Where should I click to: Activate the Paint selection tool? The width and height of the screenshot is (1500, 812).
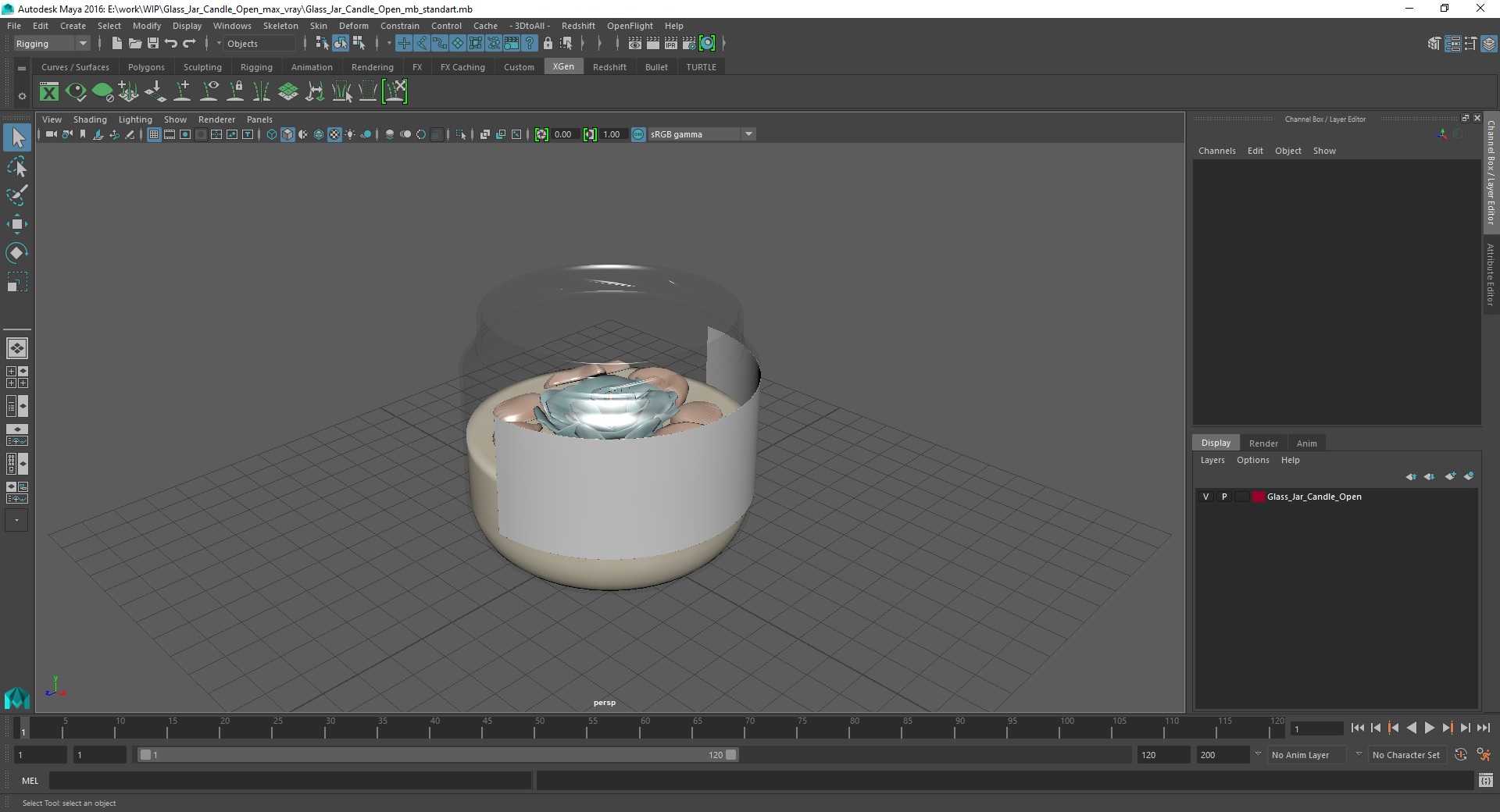tap(17, 195)
